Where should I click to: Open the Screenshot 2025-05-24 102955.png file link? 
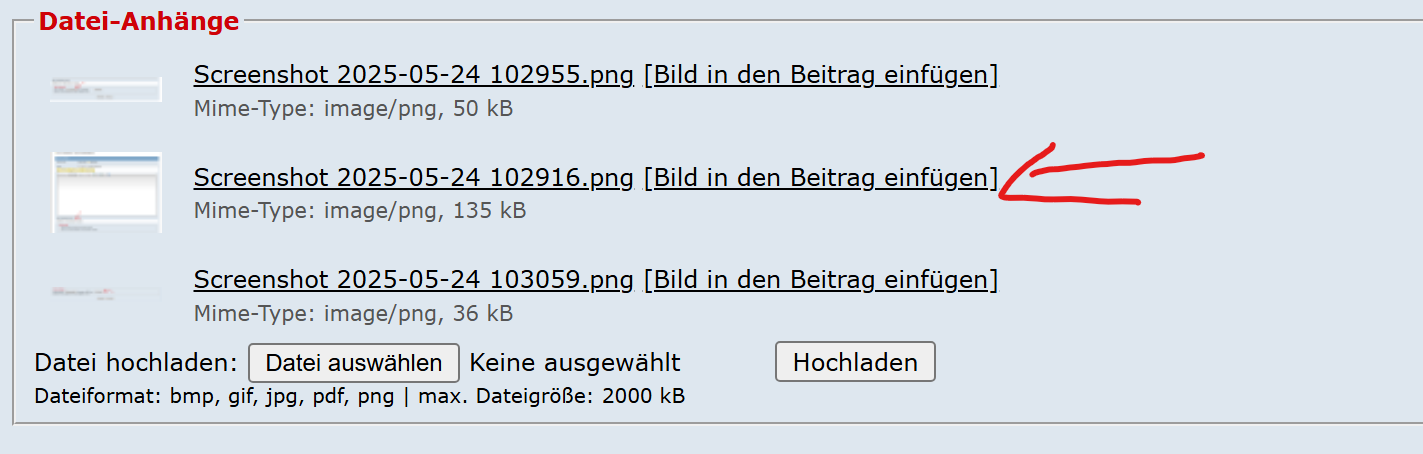tap(413, 75)
